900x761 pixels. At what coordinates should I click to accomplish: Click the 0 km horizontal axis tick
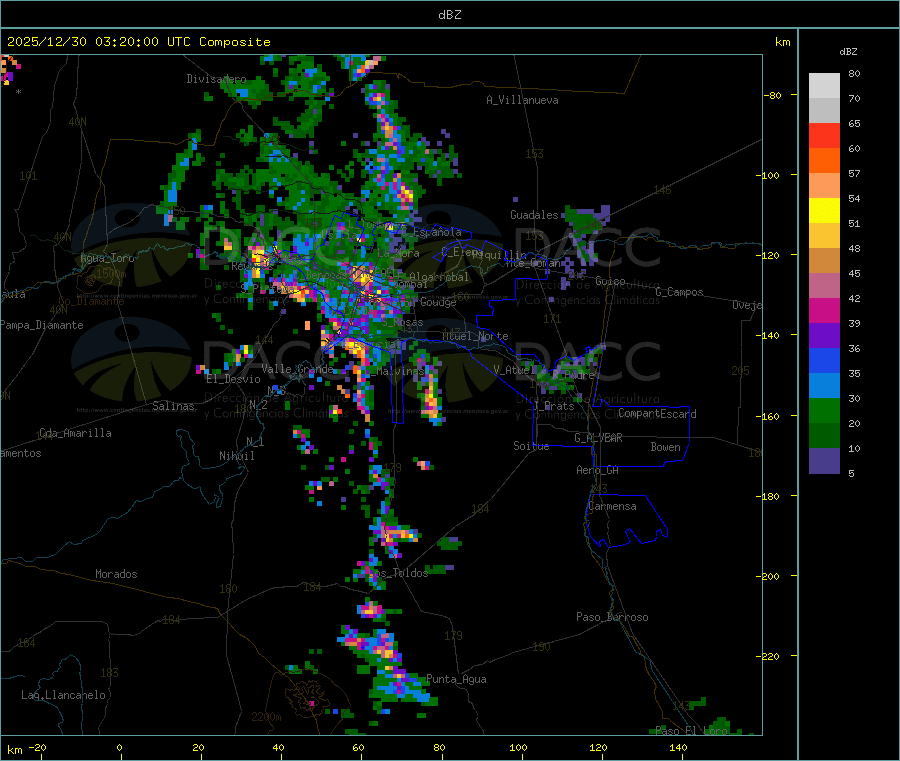119,748
